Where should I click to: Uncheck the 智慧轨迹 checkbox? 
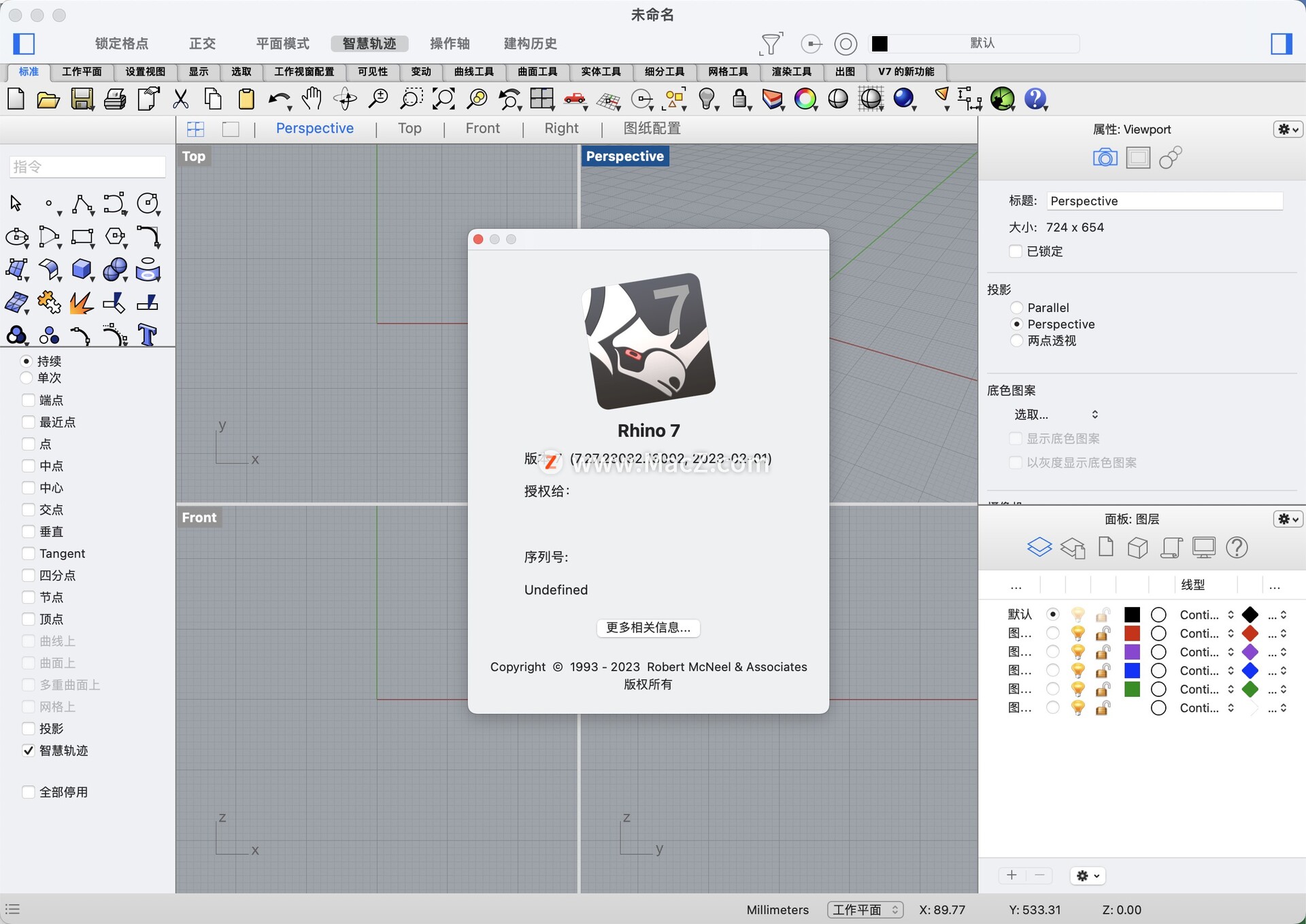[29, 751]
